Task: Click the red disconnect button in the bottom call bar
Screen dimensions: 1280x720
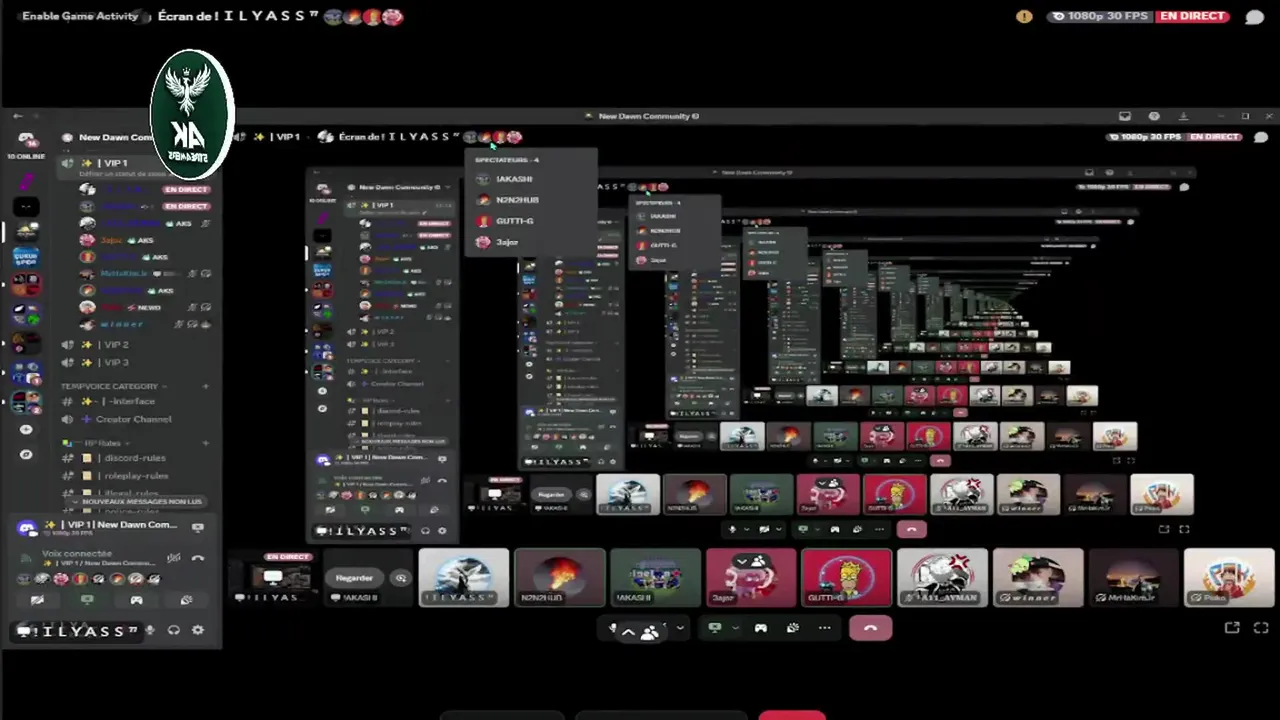Action: 870,628
